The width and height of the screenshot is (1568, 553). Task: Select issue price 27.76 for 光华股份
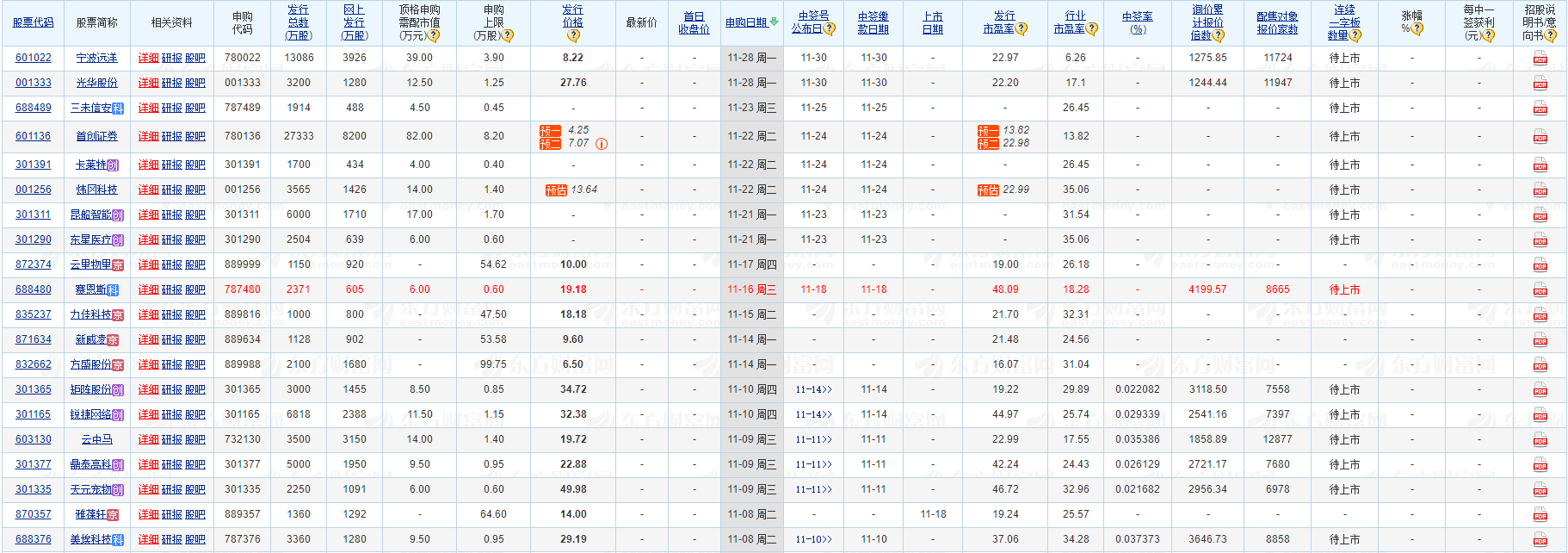pyautogui.click(x=573, y=83)
